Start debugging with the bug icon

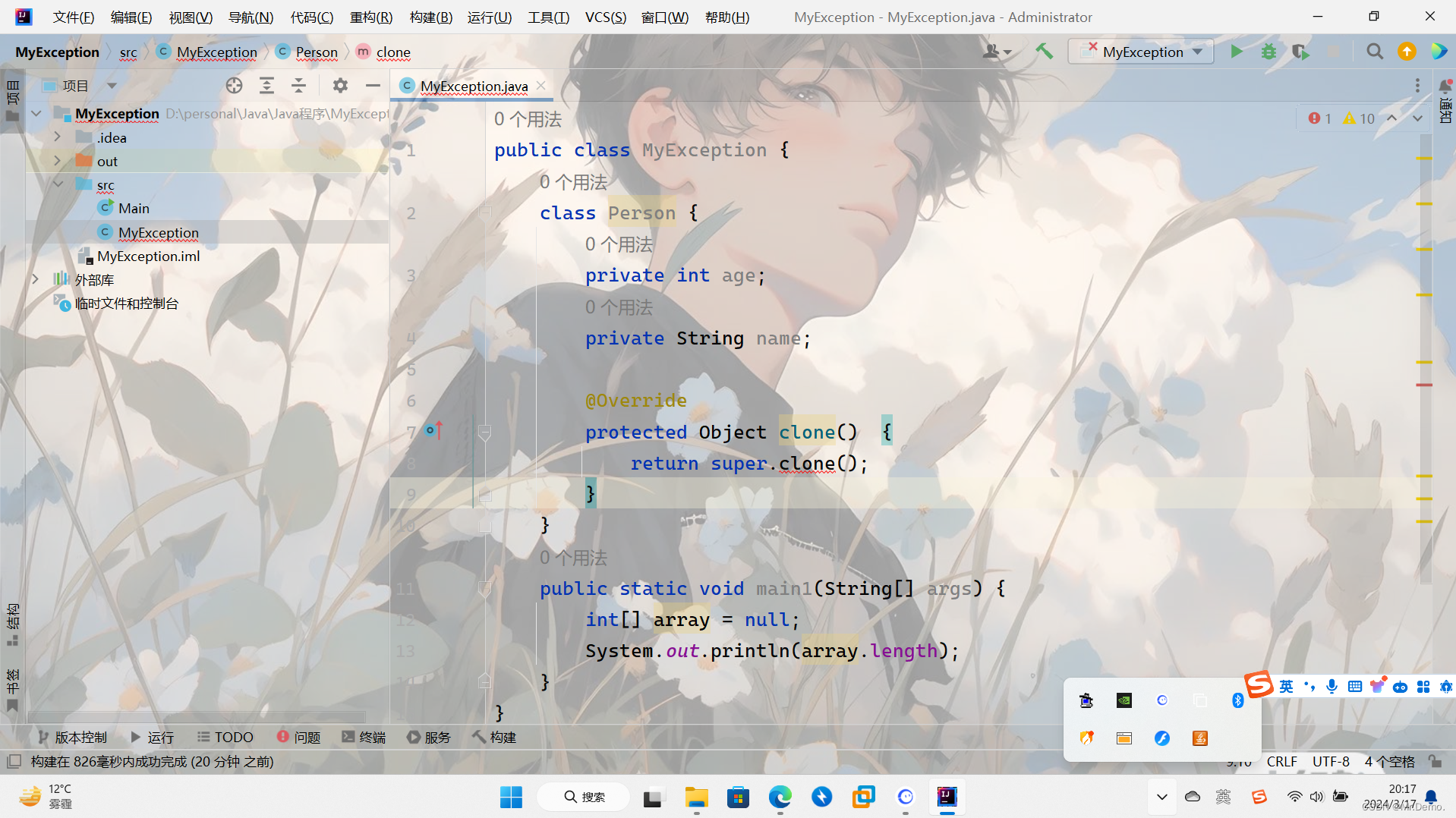1268,52
